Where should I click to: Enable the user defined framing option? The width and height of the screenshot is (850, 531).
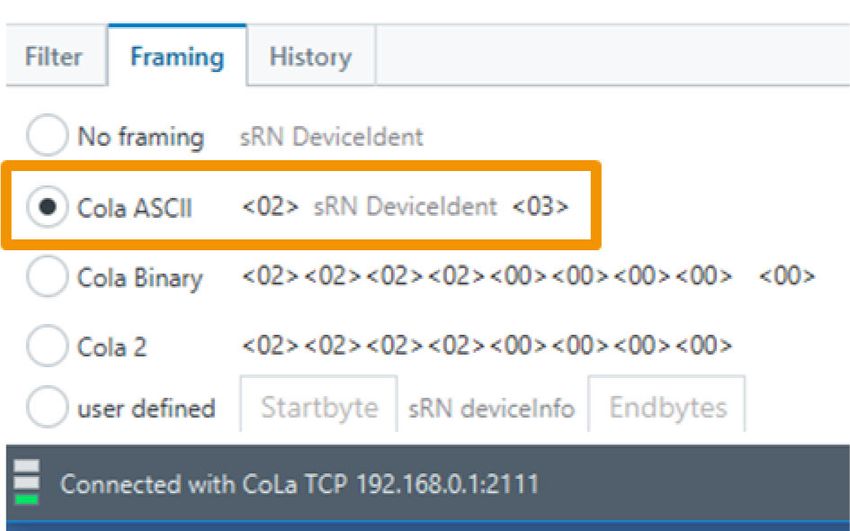click(47, 407)
